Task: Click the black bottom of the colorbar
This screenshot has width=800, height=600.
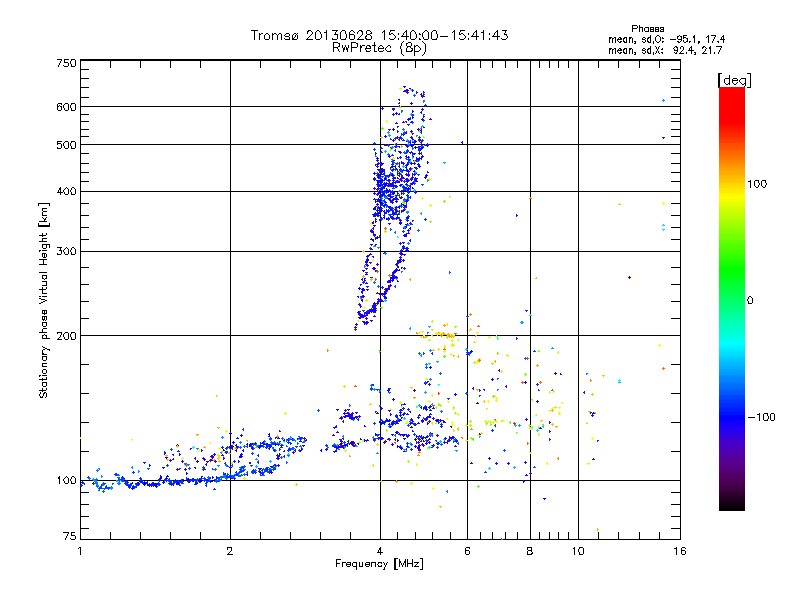Action: (732, 503)
